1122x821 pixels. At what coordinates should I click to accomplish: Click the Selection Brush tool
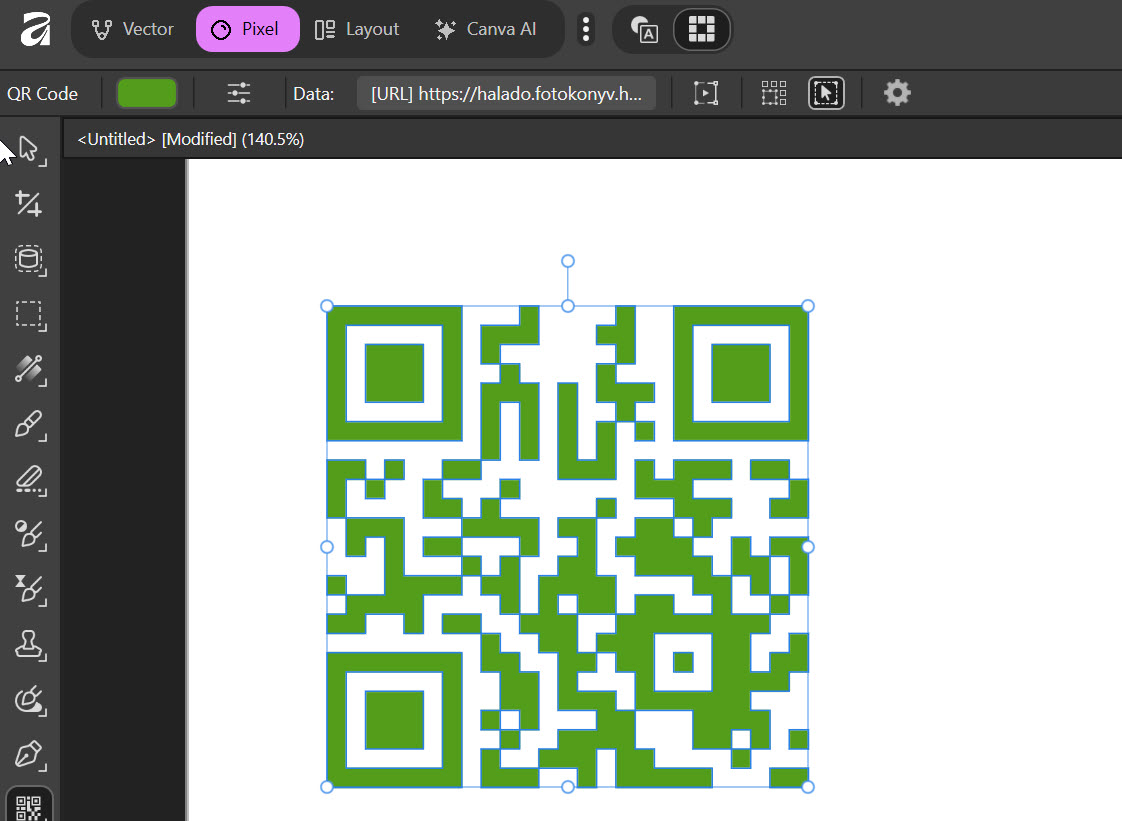(x=29, y=371)
